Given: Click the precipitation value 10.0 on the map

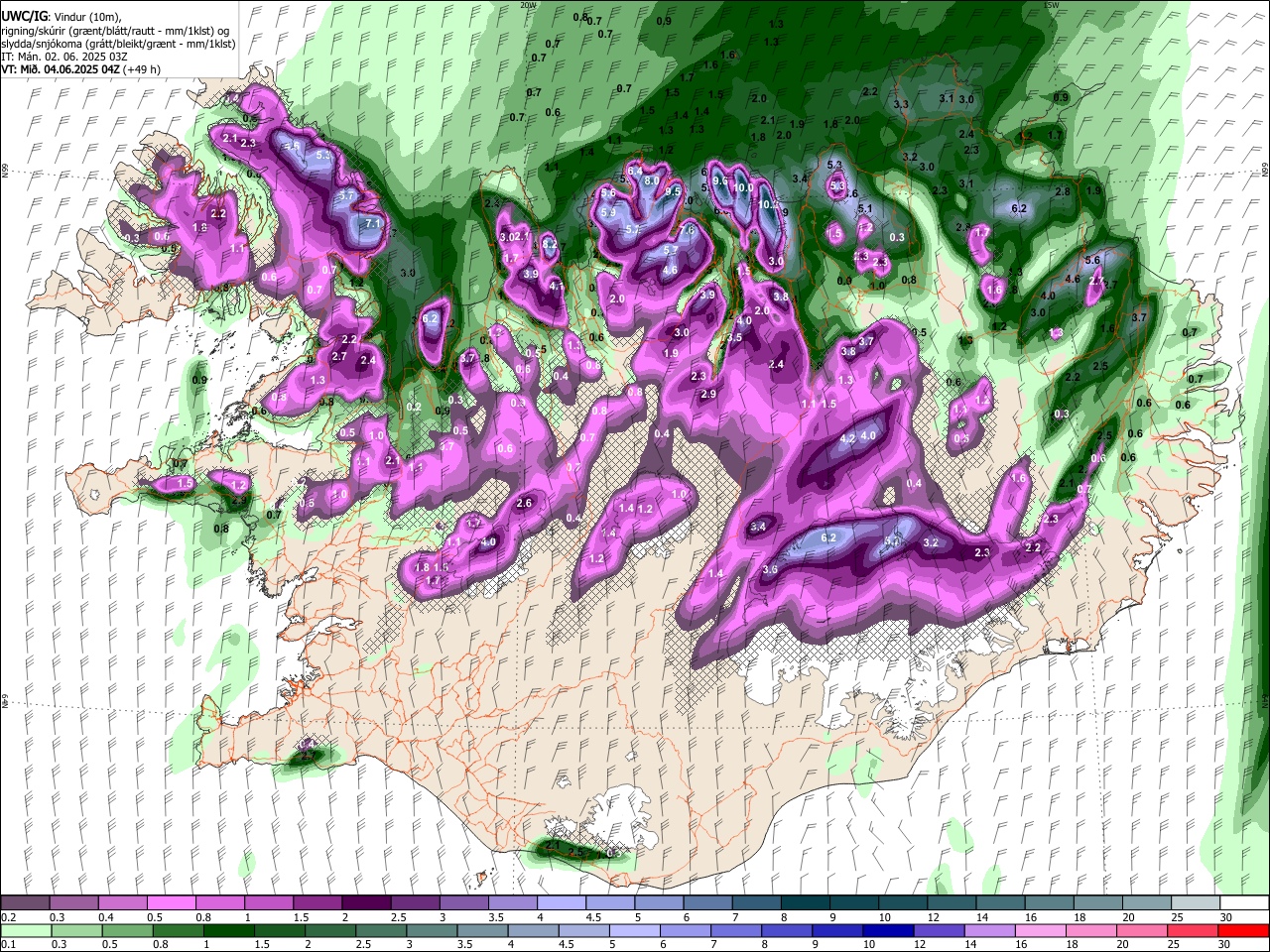Looking at the screenshot, I should click(x=743, y=187).
